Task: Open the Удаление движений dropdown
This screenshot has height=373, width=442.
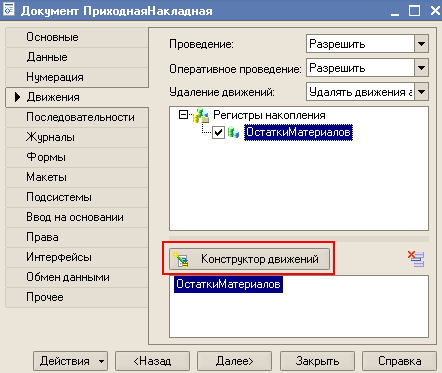Action: click(421, 92)
